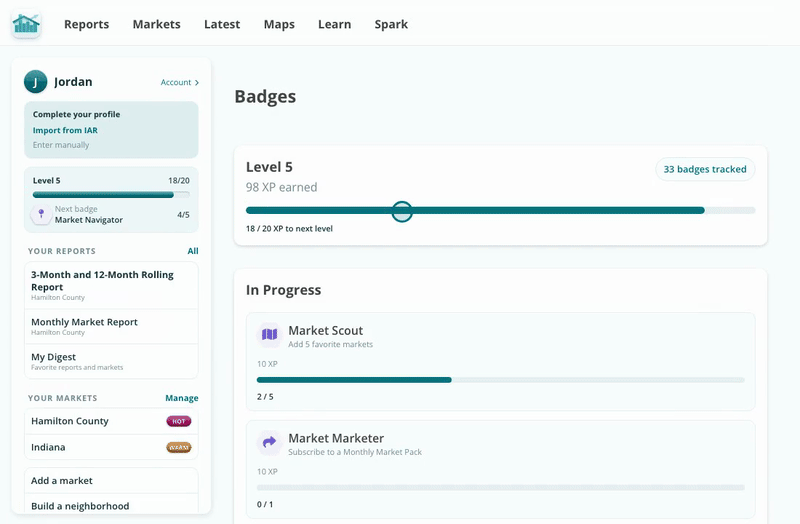Screen dimensions: 800x524
Task: Click the Badges page heading
Action: tap(265, 96)
